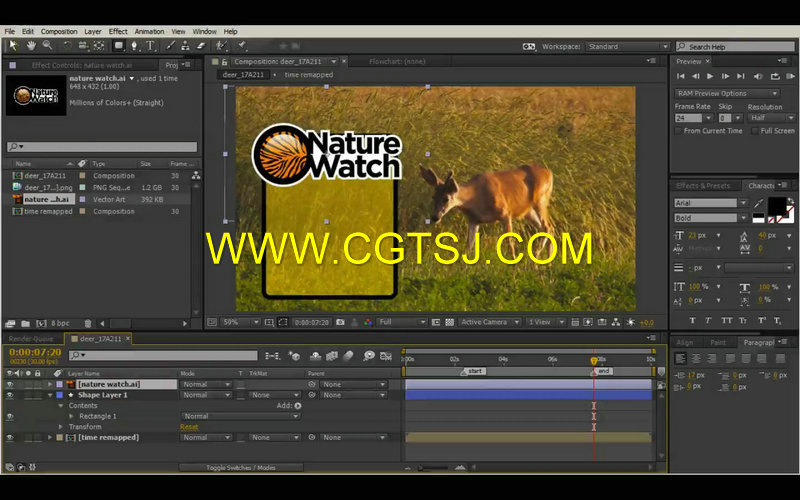Take snapshot with camera icon in viewer
800x500 pixels.
click(x=340, y=322)
